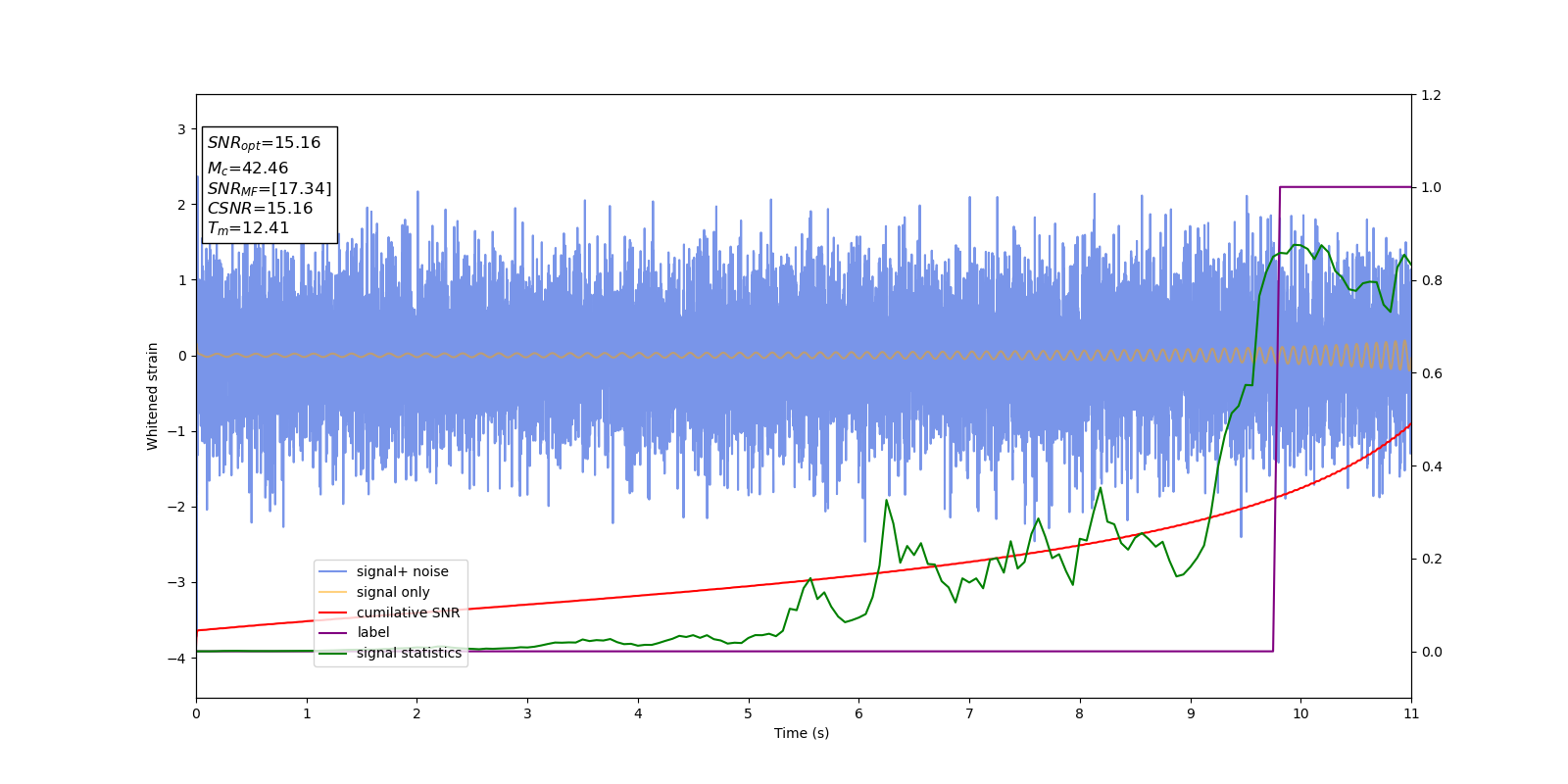This screenshot has height=784, width=1568.
Task: Click the x-axis tick label 0
Action: (x=196, y=713)
